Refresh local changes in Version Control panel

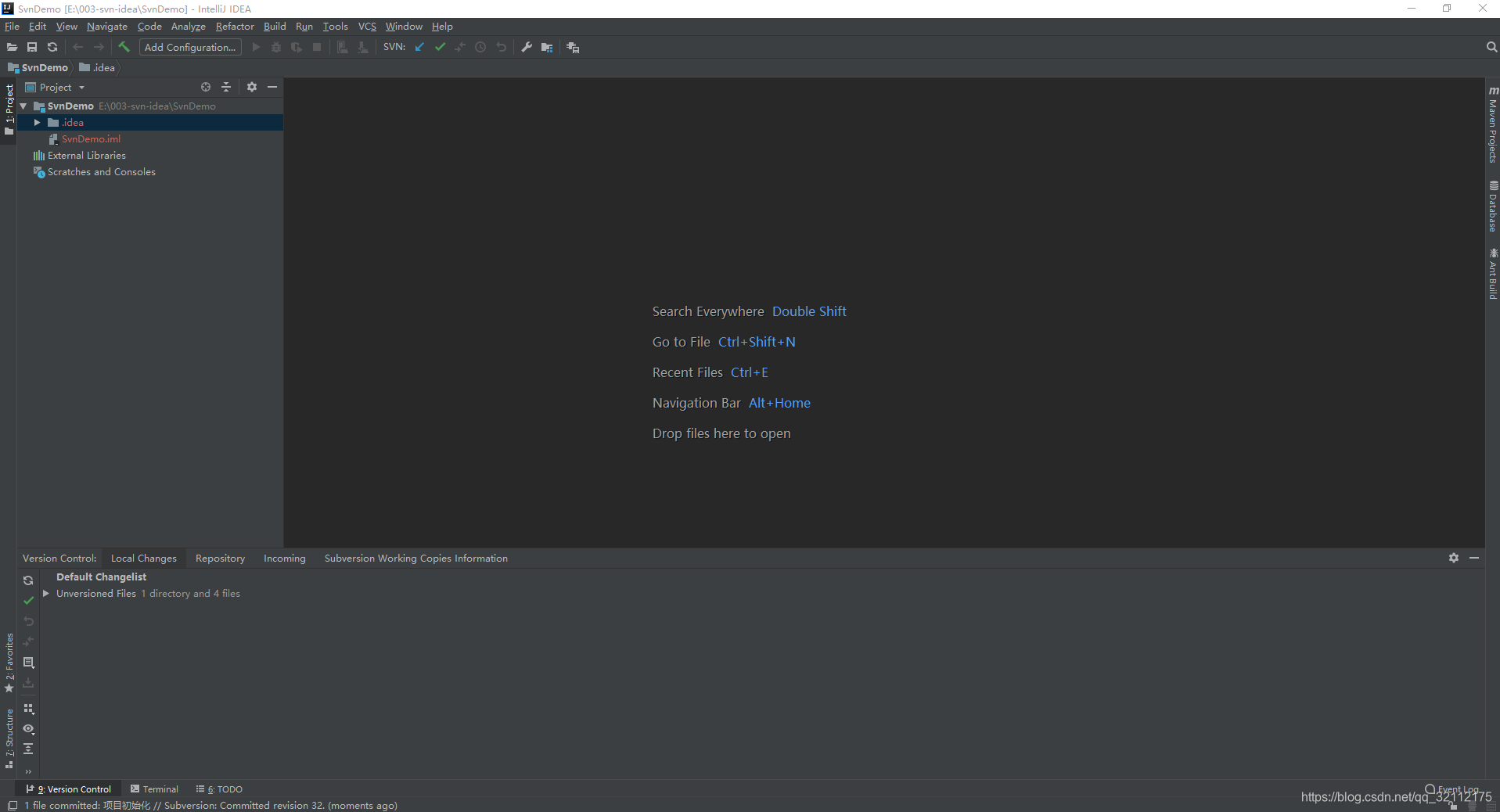28,580
